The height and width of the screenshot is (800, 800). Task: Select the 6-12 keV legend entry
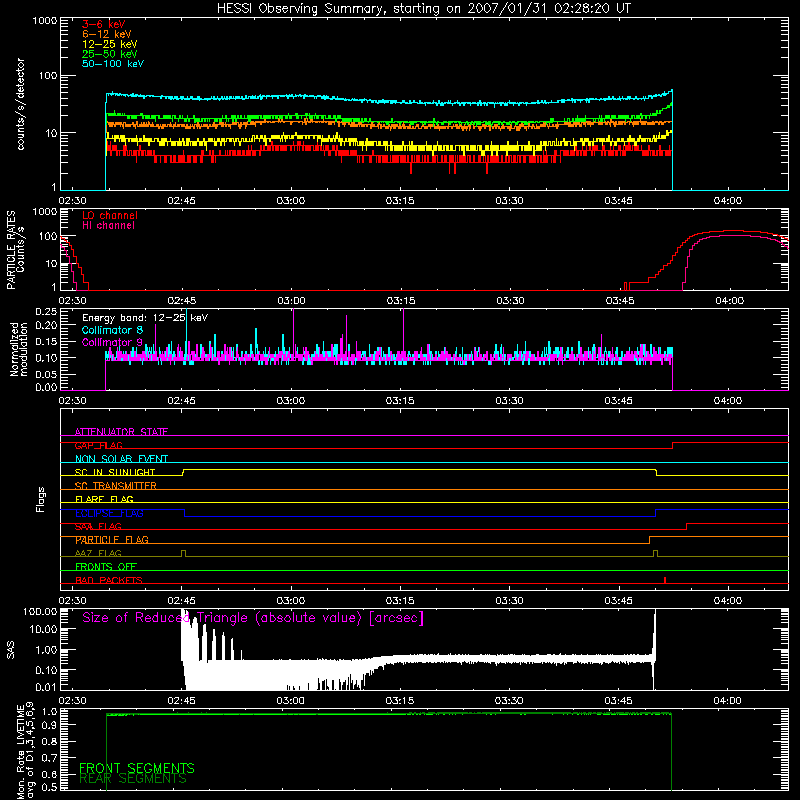(x=107, y=34)
